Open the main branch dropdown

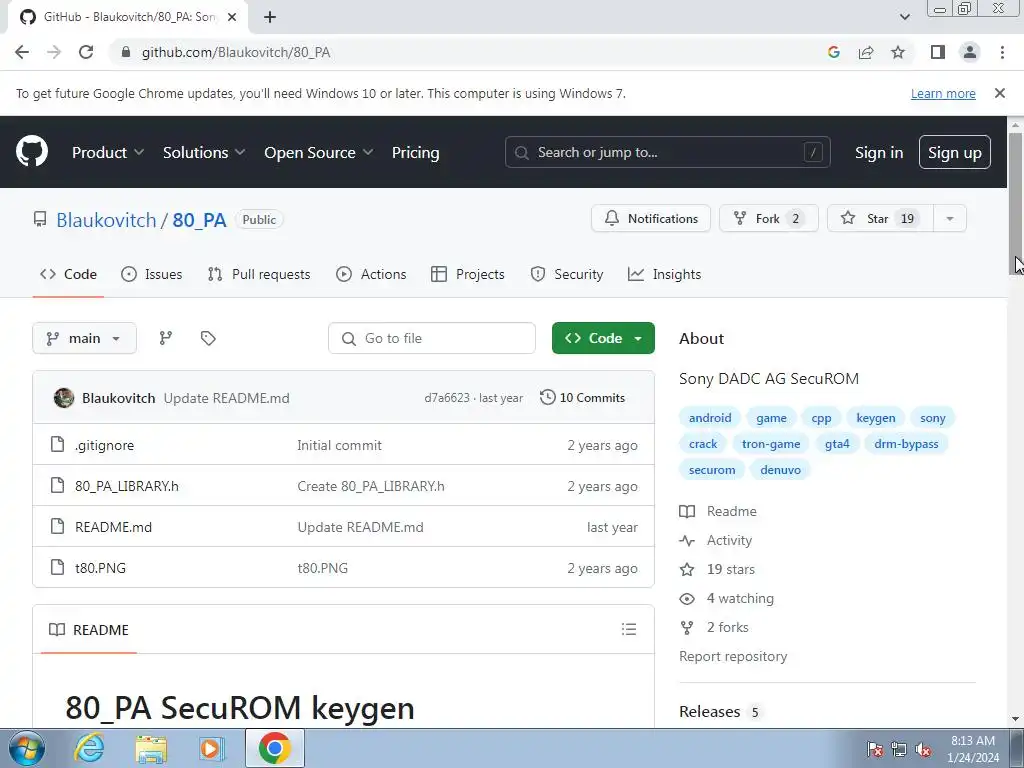point(84,338)
